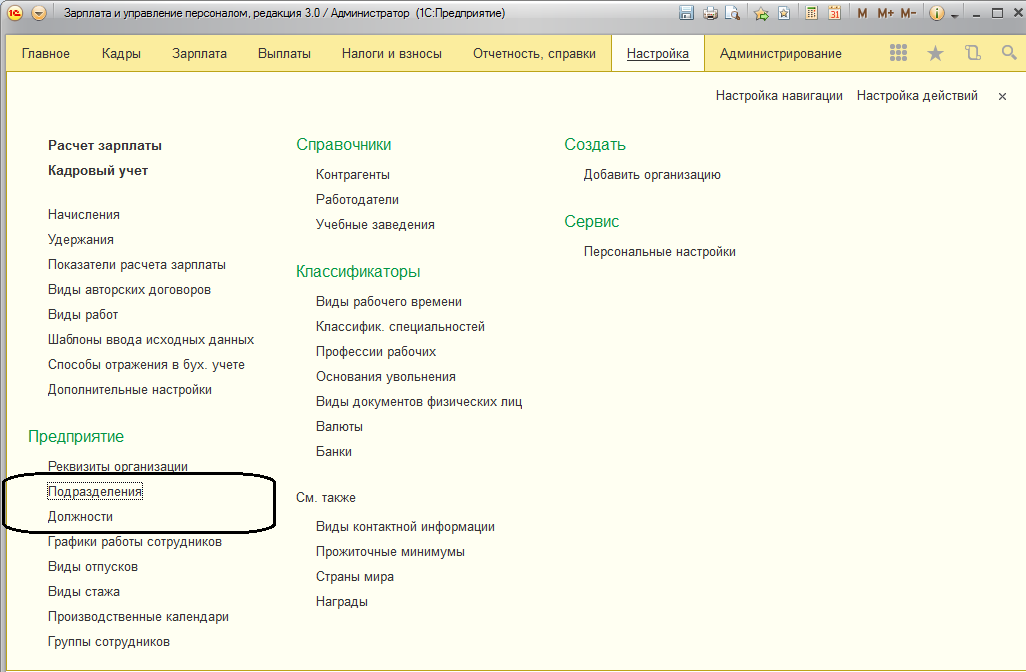Open Графики работы сотрудников
Viewport: 1026px width, 672px height.
[135, 542]
